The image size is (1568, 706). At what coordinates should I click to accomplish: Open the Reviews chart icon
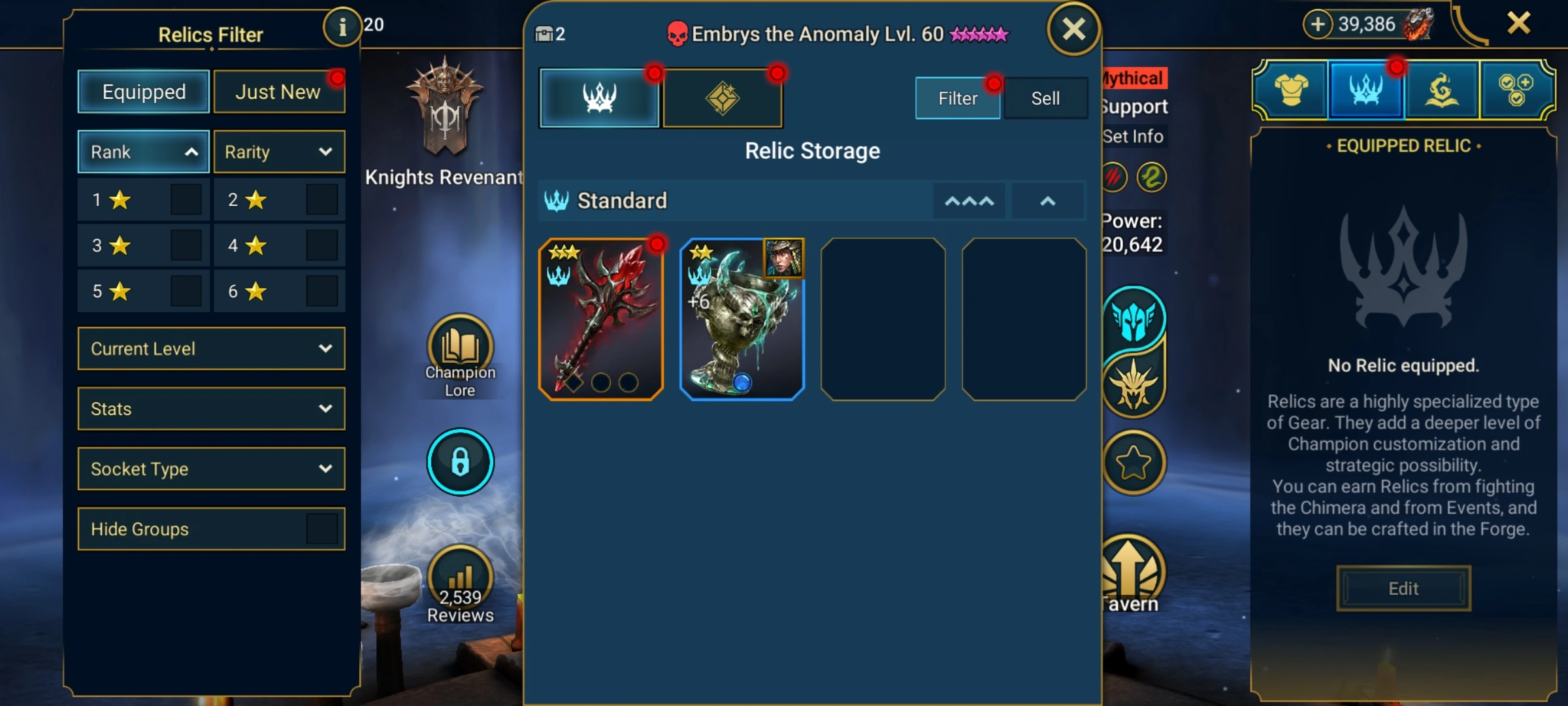(x=460, y=577)
